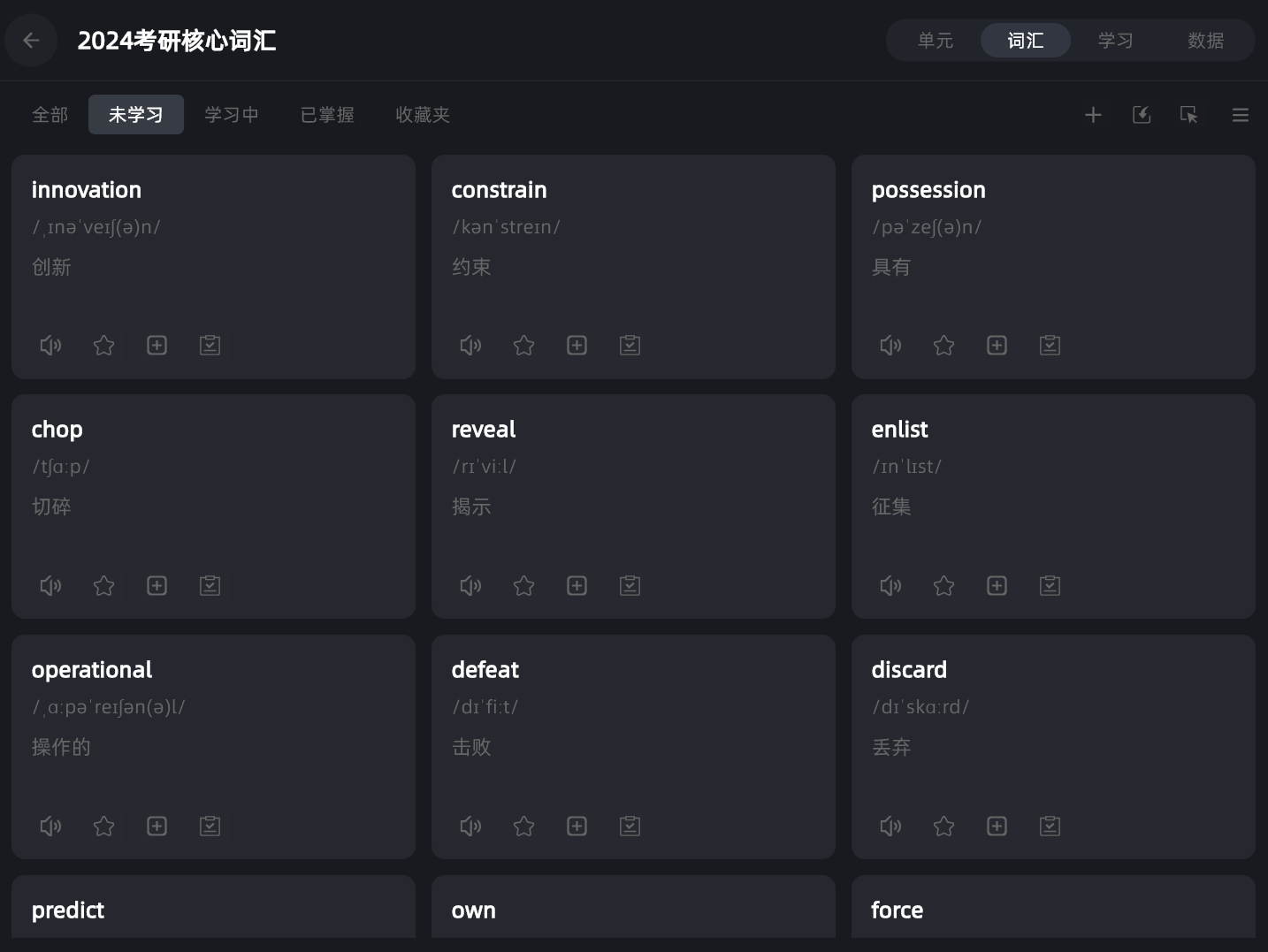Click plus-box icon on constrain card
1268x952 pixels.
pos(577,346)
